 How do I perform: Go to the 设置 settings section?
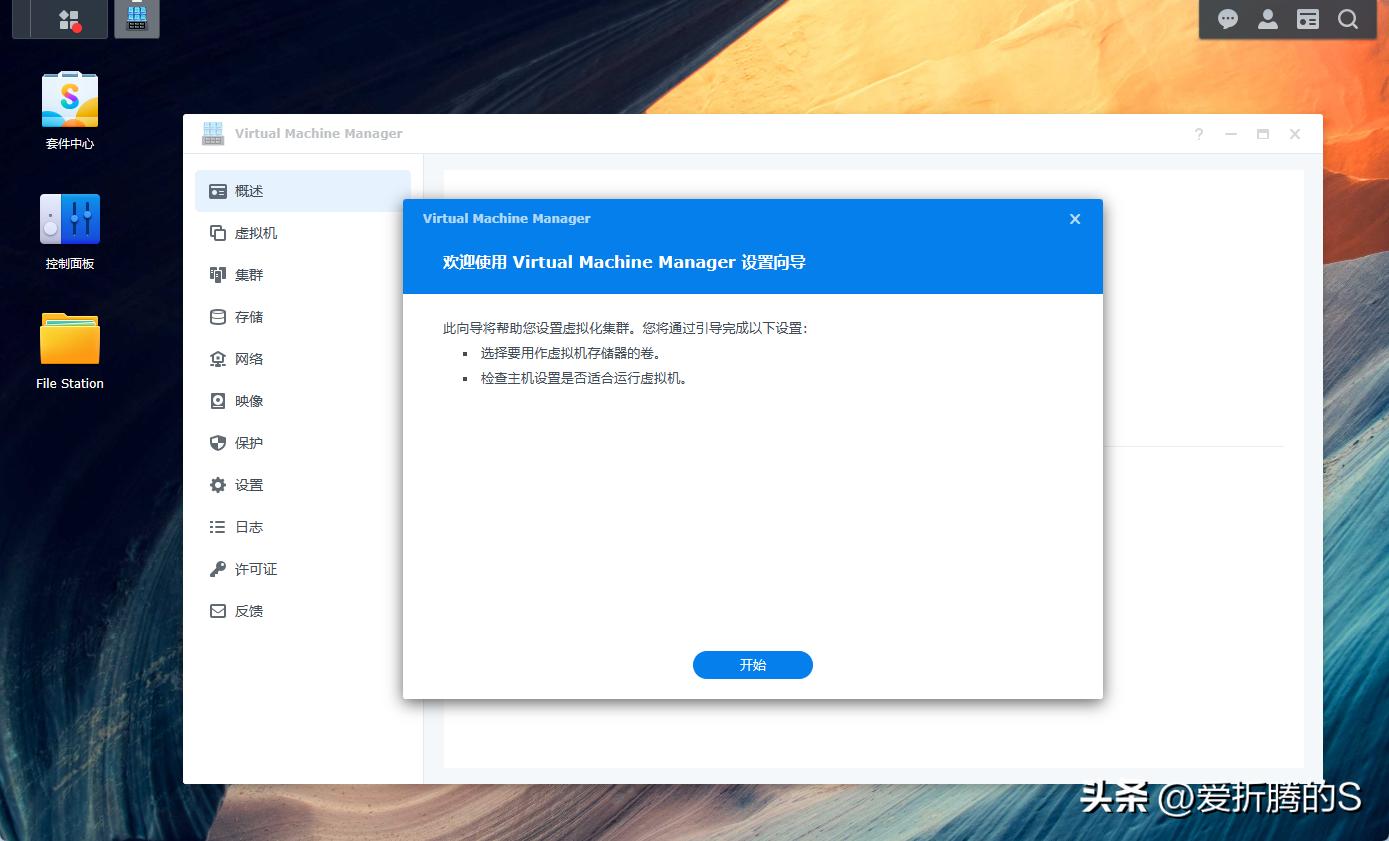pyautogui.click(x=248, y=484)
